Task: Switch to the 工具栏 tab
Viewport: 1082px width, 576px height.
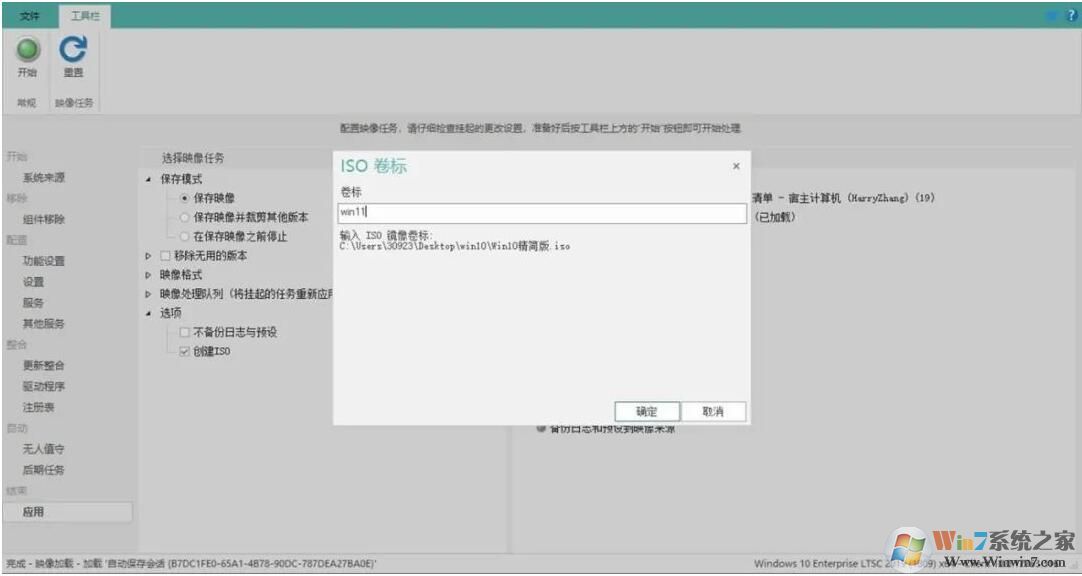Action: [84, 16]
